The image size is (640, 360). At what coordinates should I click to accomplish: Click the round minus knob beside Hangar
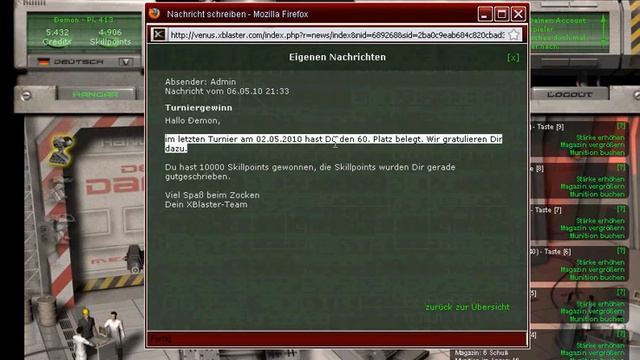point(26,96)
